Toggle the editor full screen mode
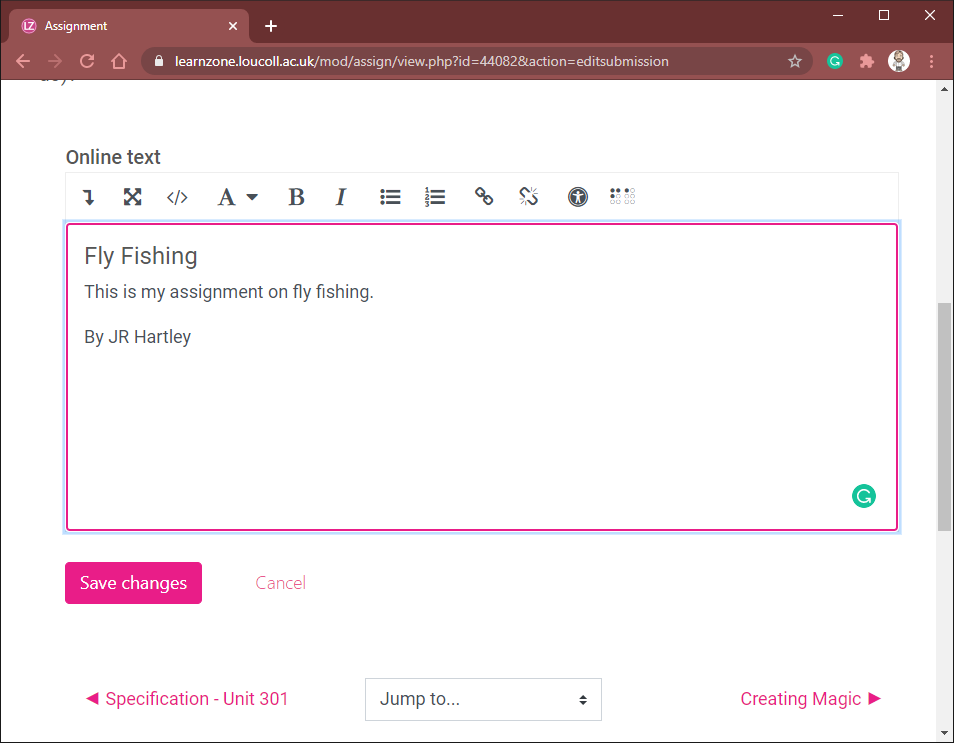Screen dimensions: 954x743 tap(133, 197)
